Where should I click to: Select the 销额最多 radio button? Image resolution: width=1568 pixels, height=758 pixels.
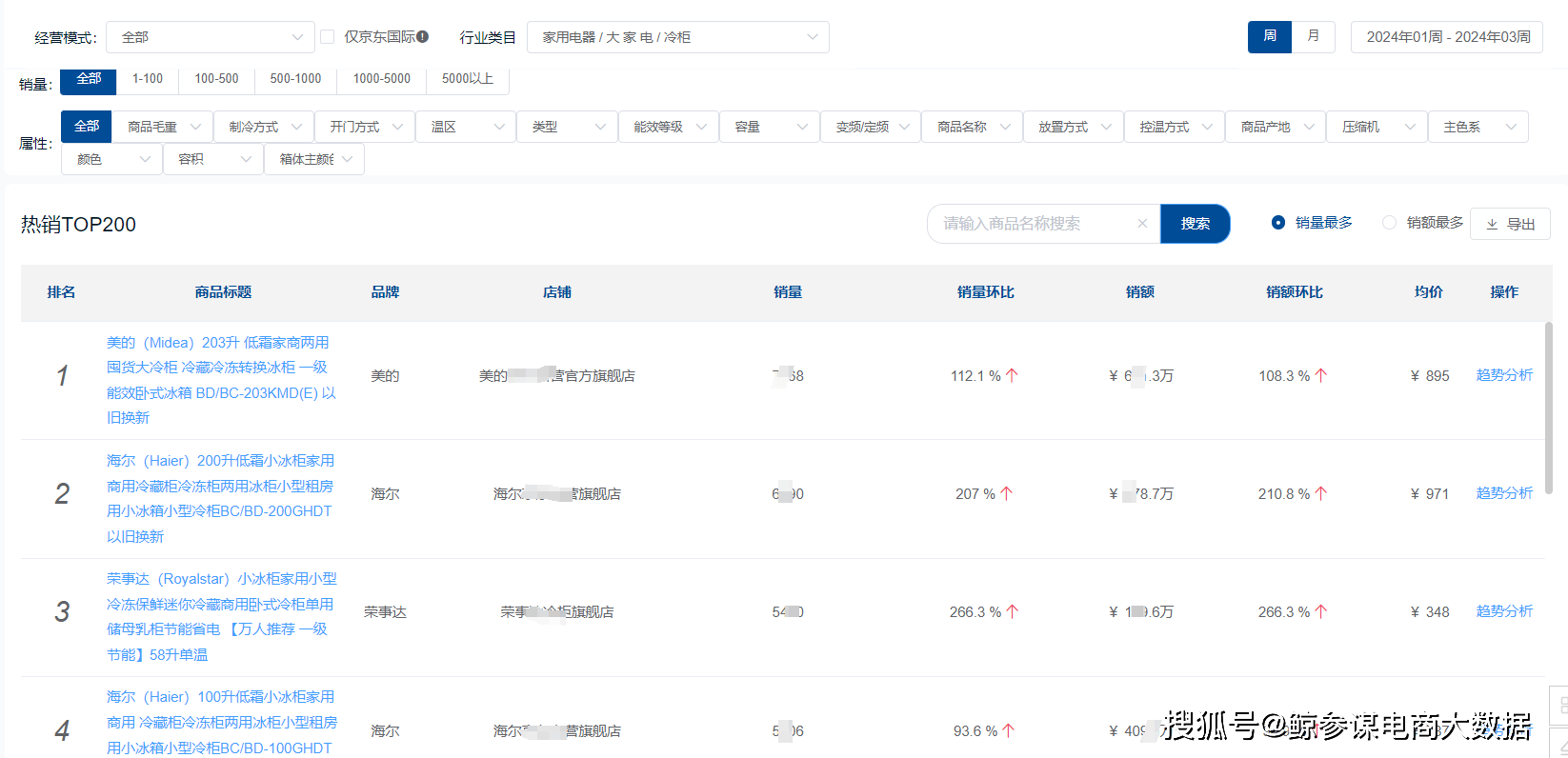[x=1389, y=223]
